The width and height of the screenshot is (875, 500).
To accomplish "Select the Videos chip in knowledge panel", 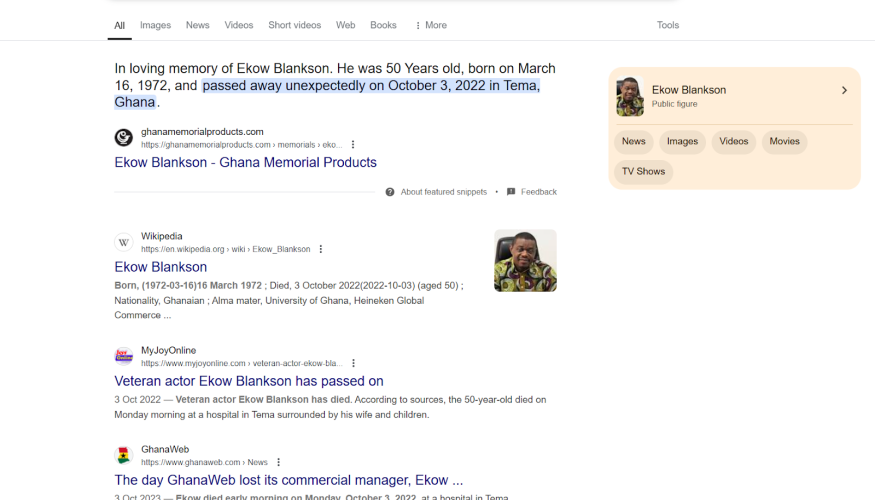I will pyautogui.click(x=733, y=142).
